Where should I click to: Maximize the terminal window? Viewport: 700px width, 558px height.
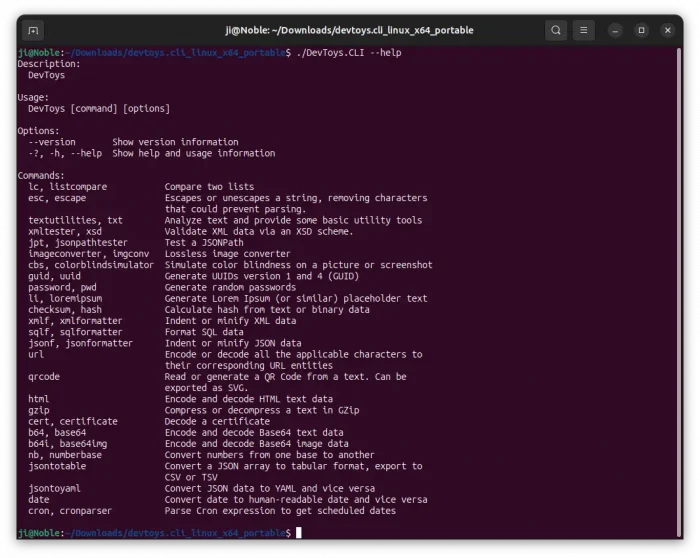coord(642,31)
